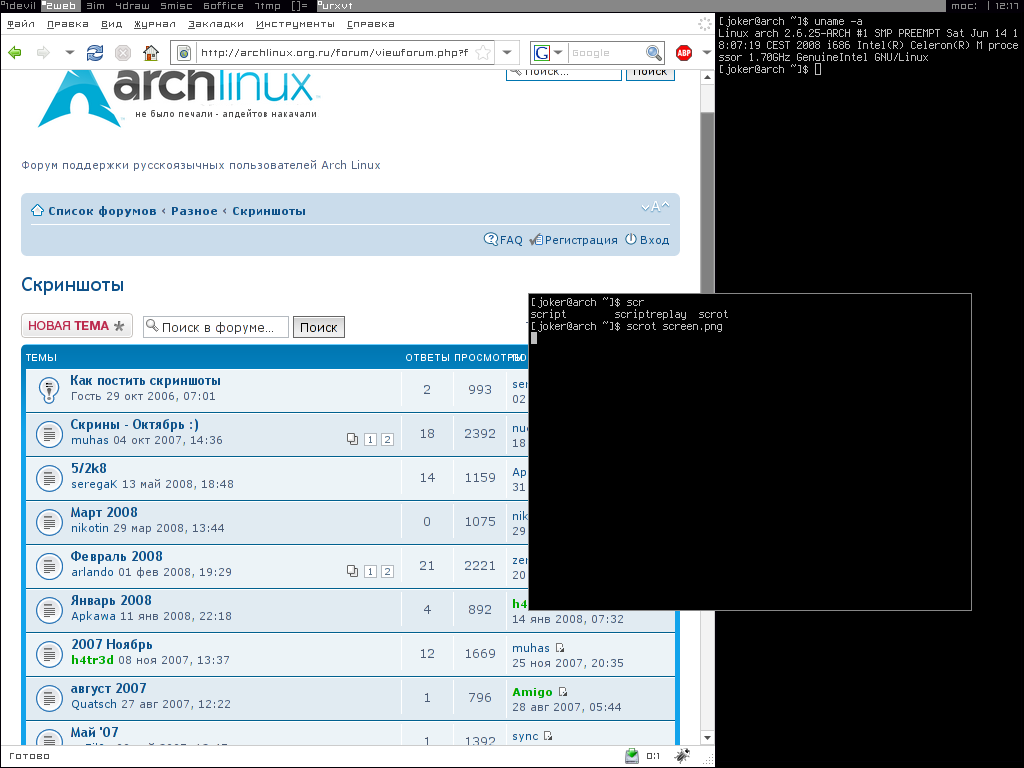Viewport: 1024px width, 768px height.
Task: Click the address bar URL field
Action: point(334,52)
